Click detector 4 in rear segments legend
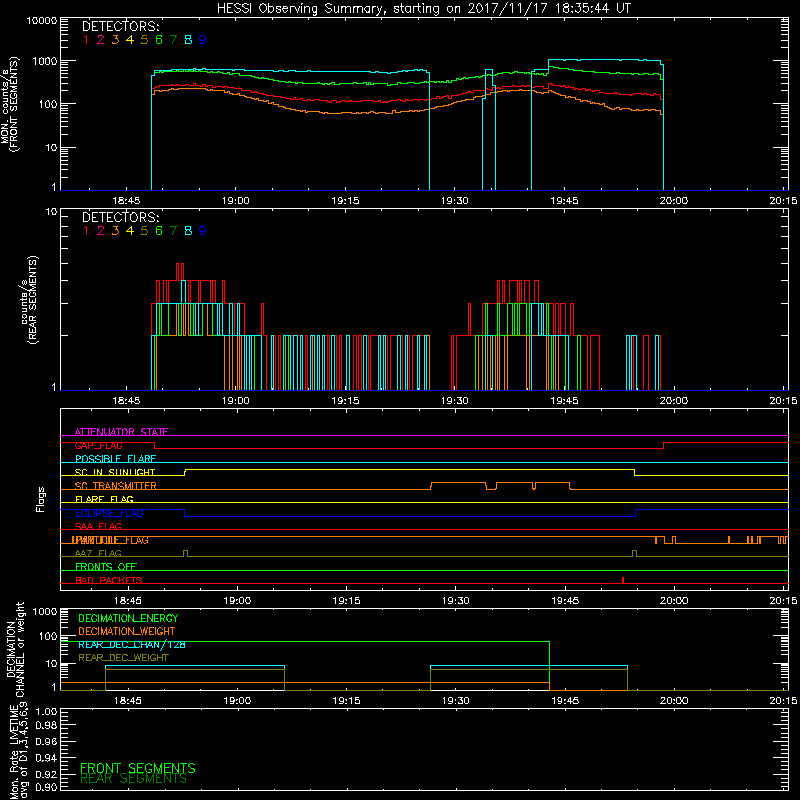The height and width of the screenshot is (800, 800). (130, 231)
